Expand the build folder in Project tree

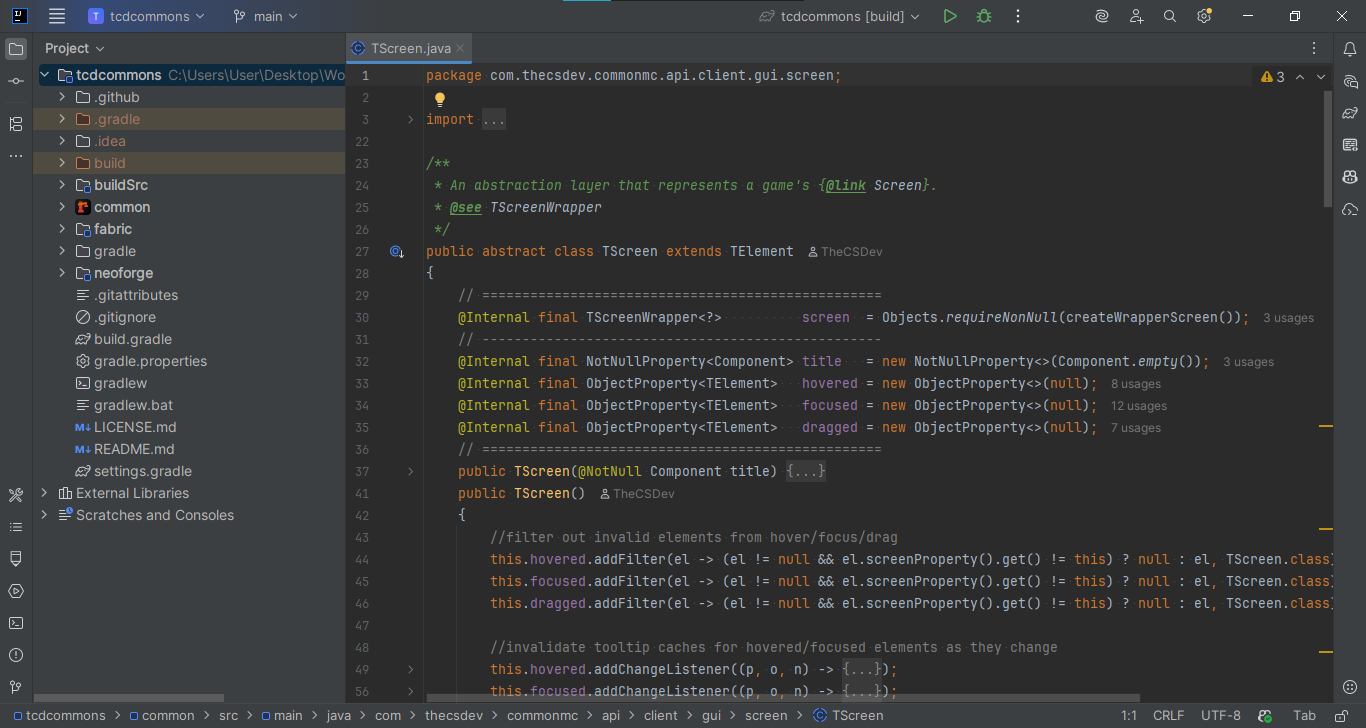(60, 162)
